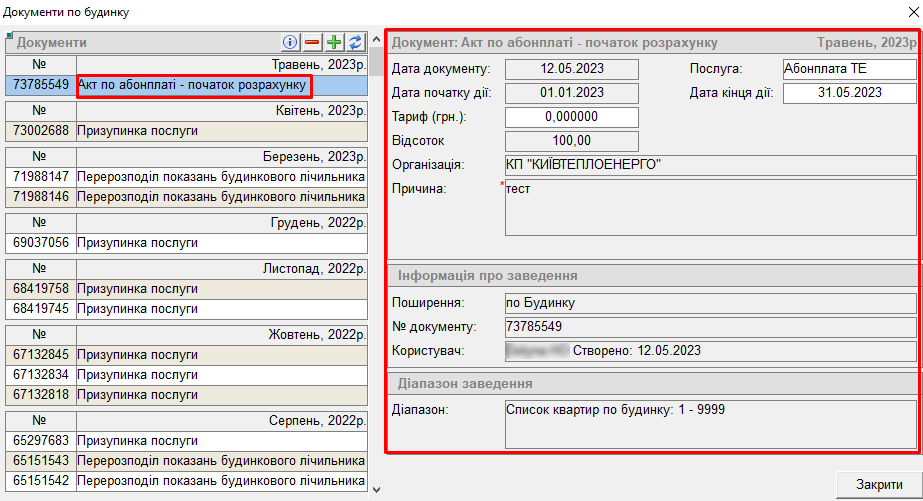Click the Дата кінця дії date field
Screen dimensions: 923x501
click(849, 93)
